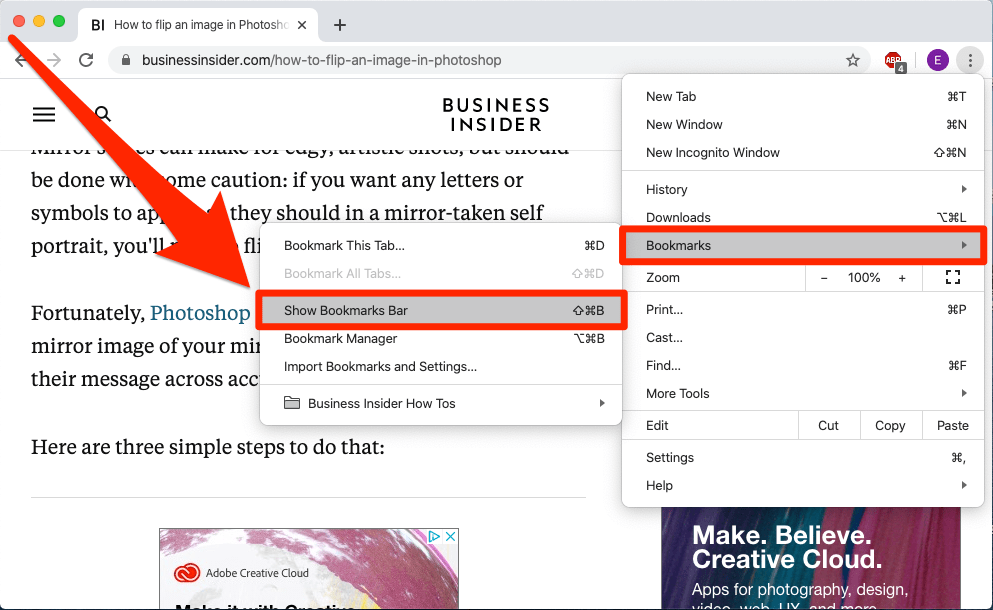993x610 pixels.
Task: Choose New Incognito Window
Action: [x=803, y=153]
